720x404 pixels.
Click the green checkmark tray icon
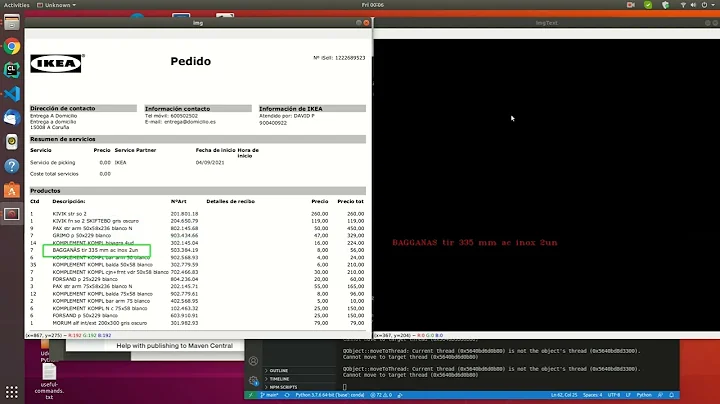[x=648, y=5]
